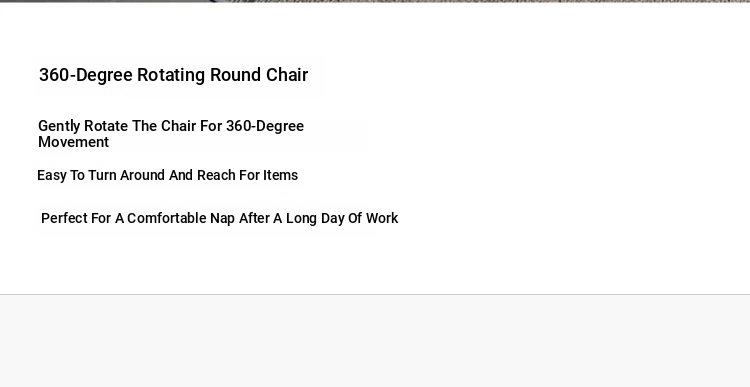The width and height of the screenshot is (750, 387).
Task: Click the word 'Work' ending the last line
Action: pos(382,218)
